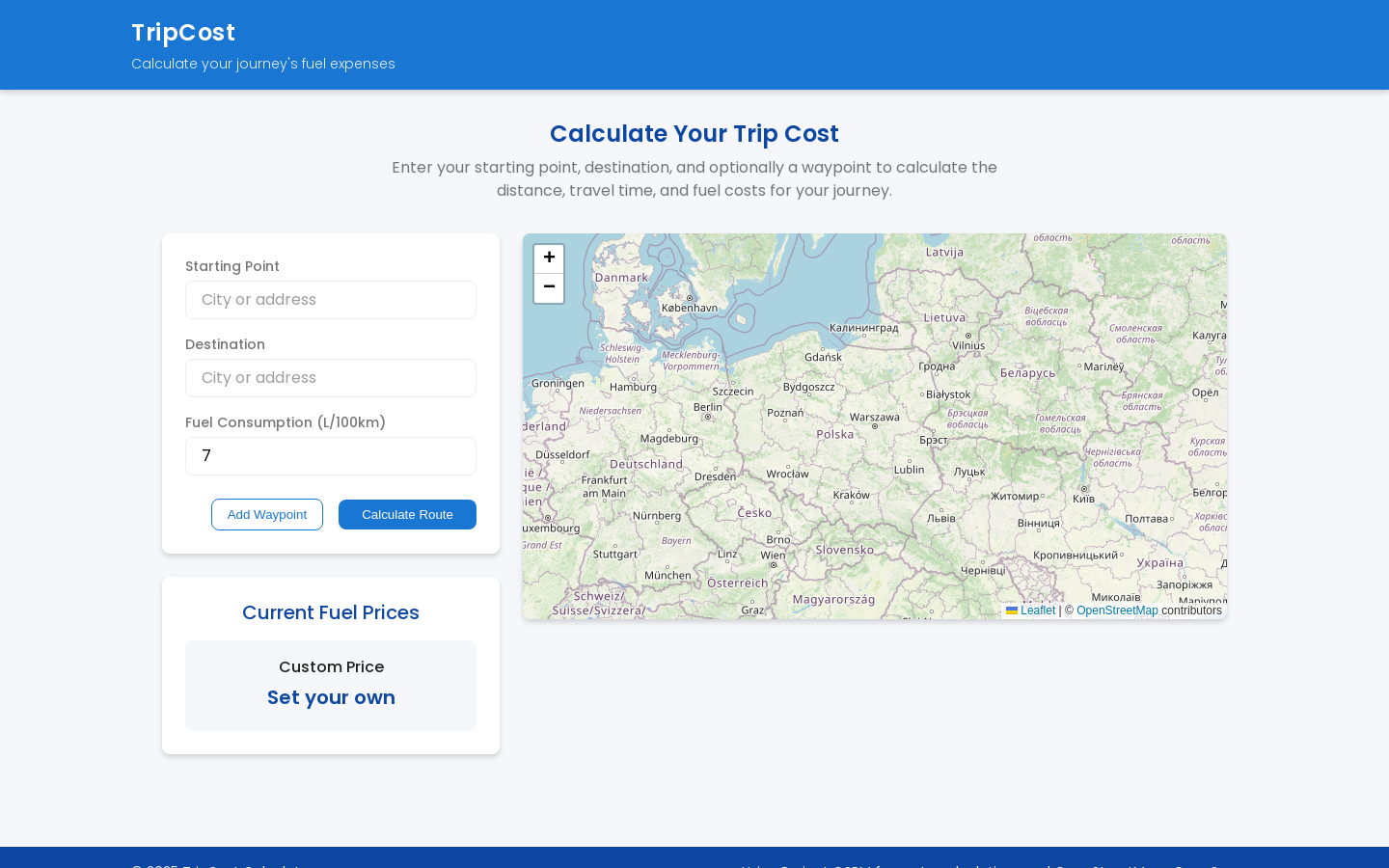This screenshot has width=1389, height=868.
Task: Click the Калининград label on the map
Action: point(863,328)
